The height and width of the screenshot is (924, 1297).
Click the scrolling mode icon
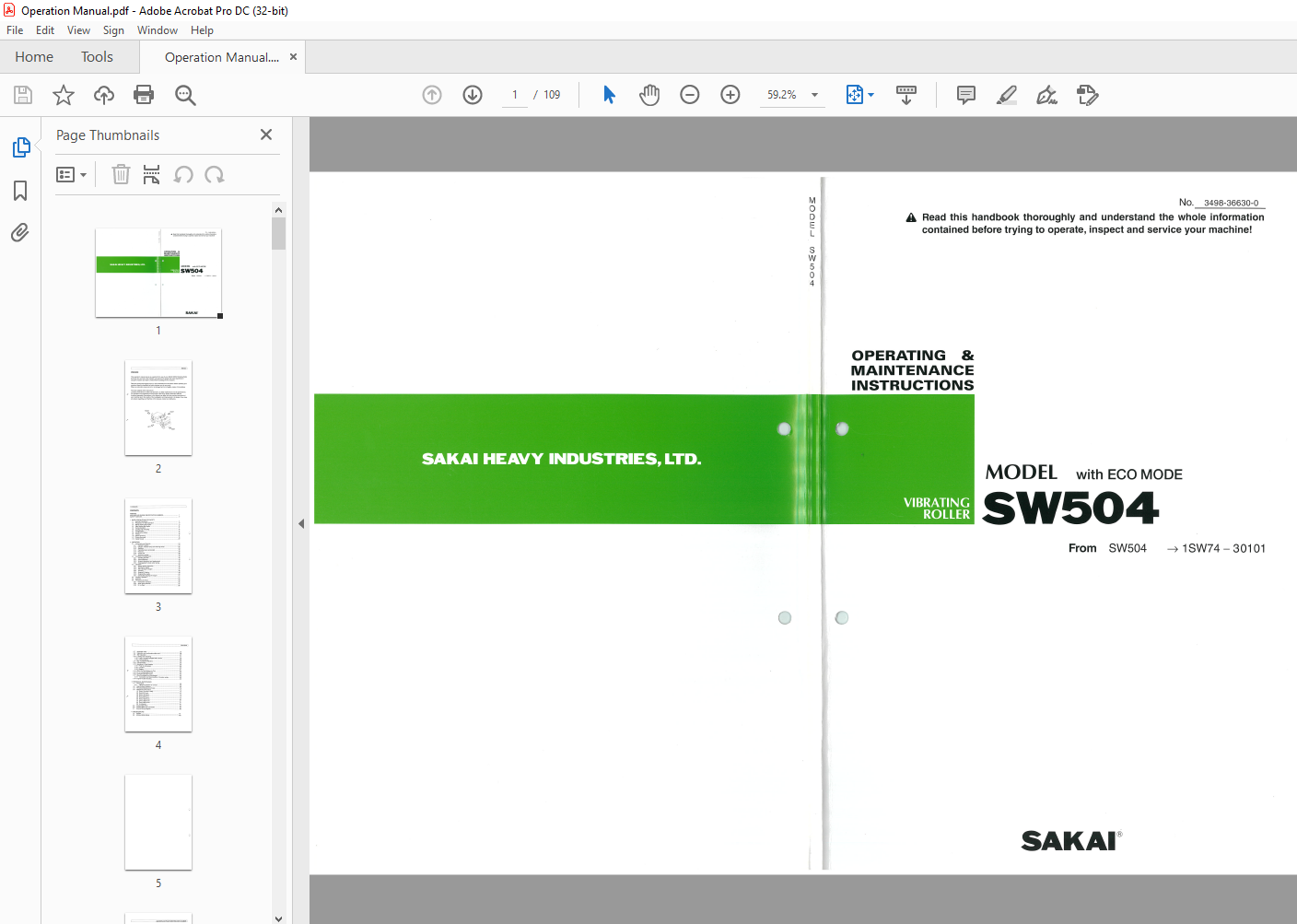pos(906,95)
